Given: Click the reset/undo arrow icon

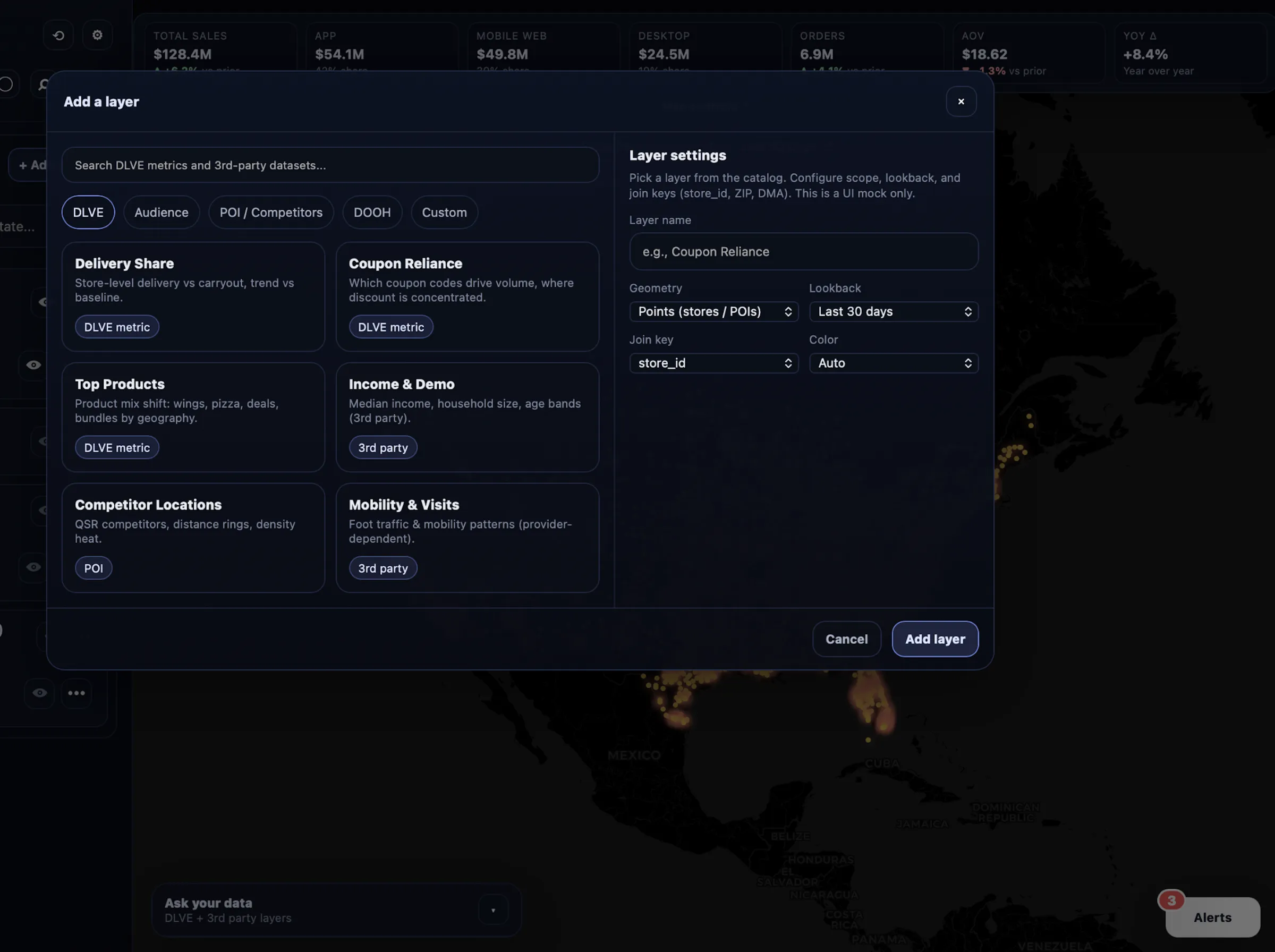Looking at the screenshot, I should coord(58,35).
